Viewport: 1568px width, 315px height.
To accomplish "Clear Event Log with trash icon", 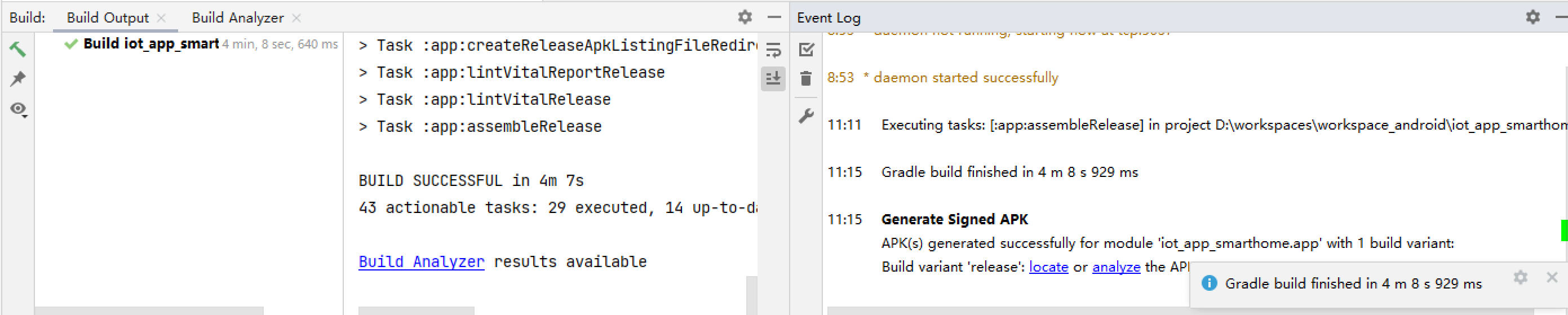I will point(807,78).
